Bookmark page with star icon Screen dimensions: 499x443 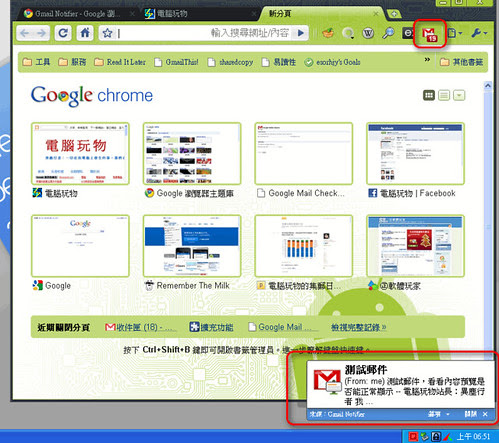(107, 33)
